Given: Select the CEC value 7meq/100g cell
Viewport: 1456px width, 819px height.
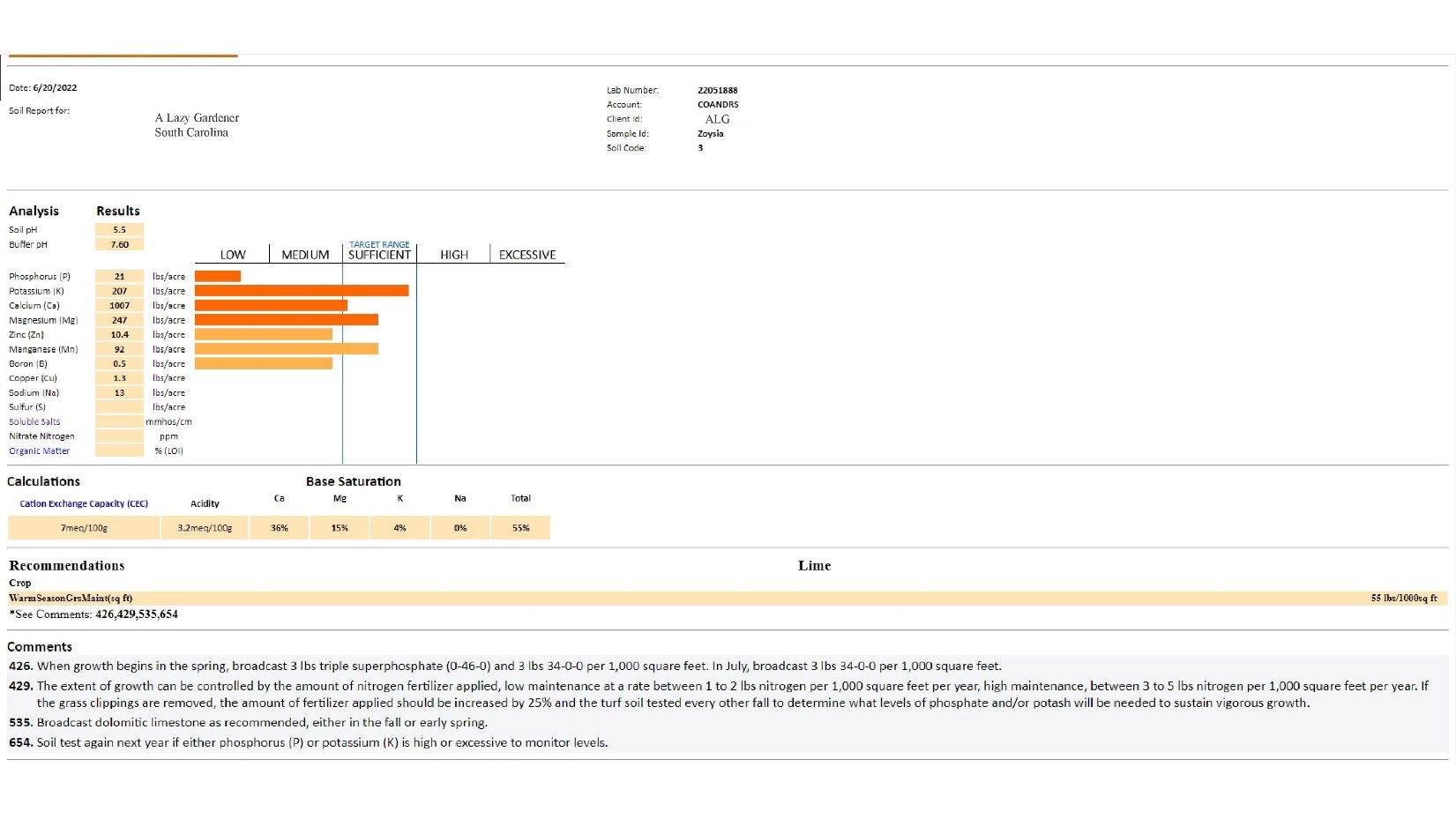Looking at the screenshot, I should pyautogui.click(x=84, y=528).
